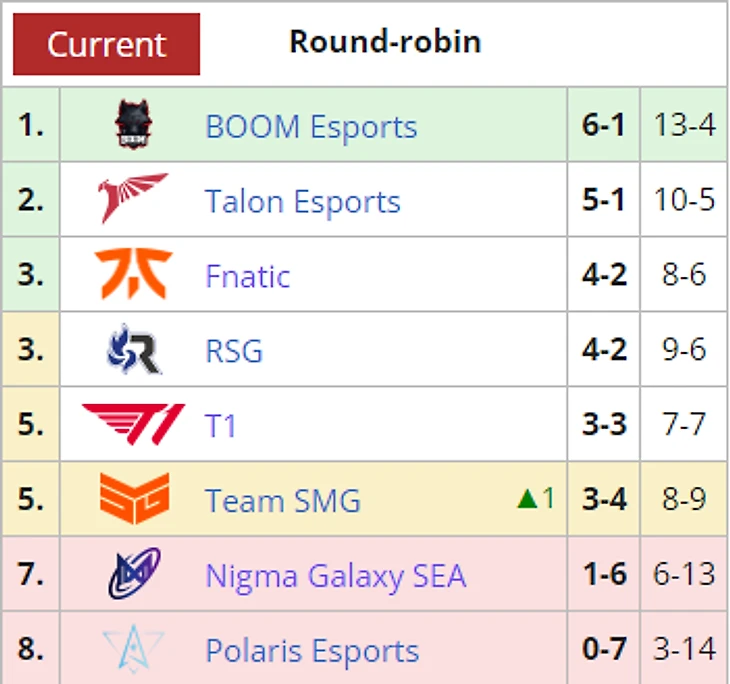The image size is (730, 684).
Task: Click the BOOM Esports wolf logo
Action: (x=134, y=124)
